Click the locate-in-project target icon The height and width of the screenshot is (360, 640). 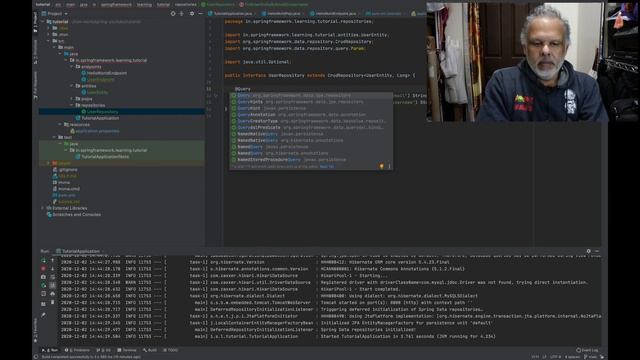pos(173,13)
